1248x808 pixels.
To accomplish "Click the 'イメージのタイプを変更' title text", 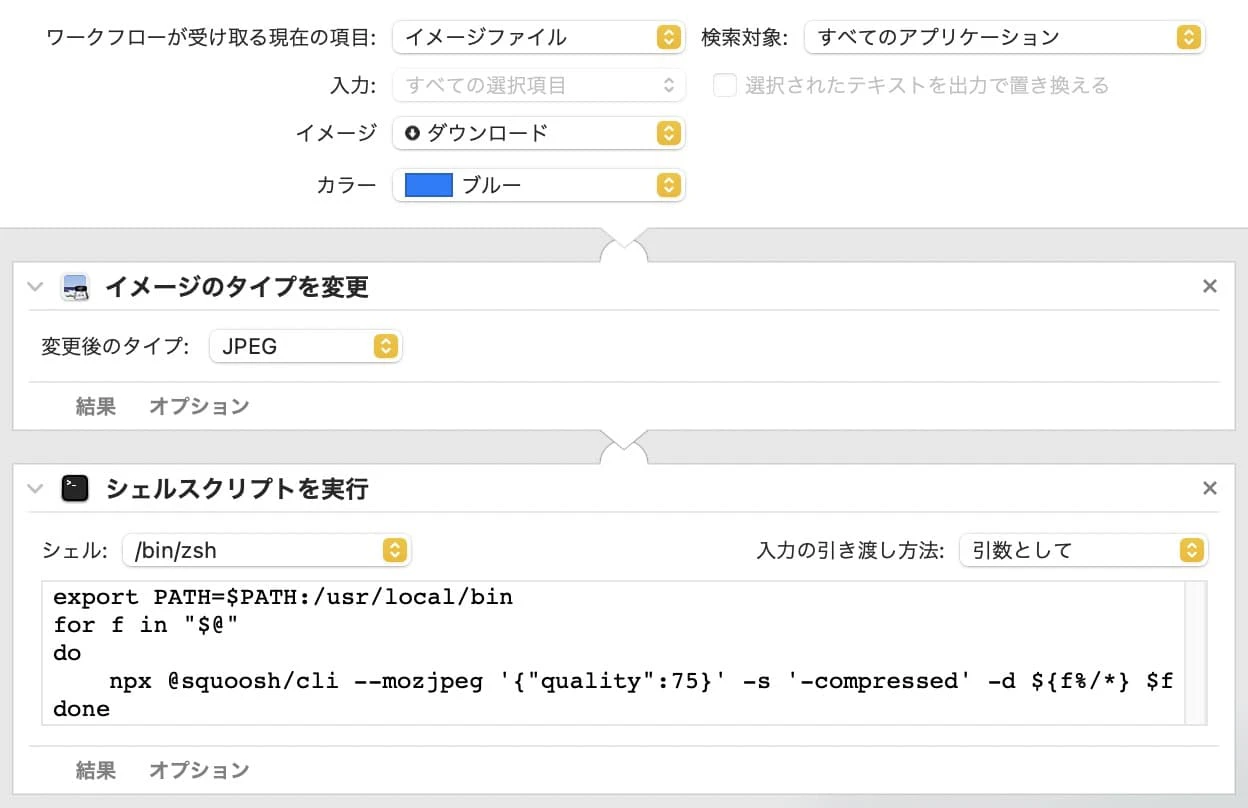I will [237, 287].
